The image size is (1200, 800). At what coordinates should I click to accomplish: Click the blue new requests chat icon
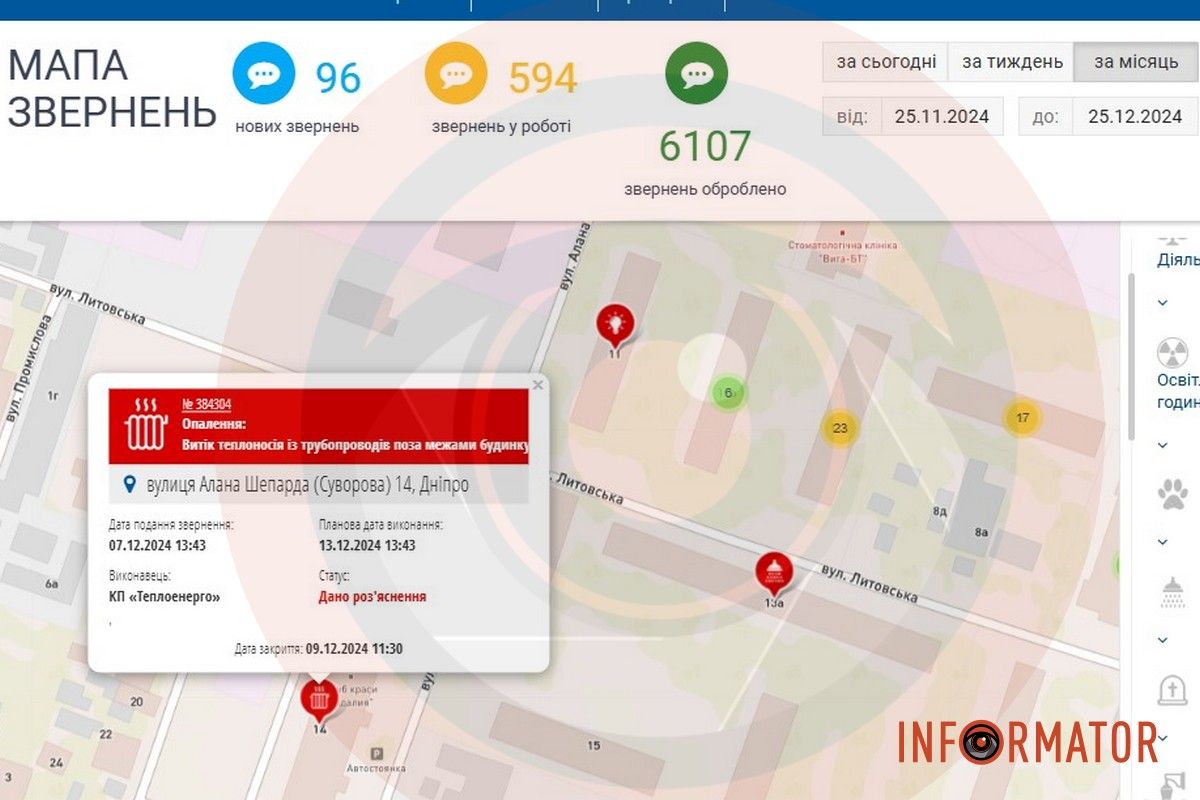click(264, 75)
